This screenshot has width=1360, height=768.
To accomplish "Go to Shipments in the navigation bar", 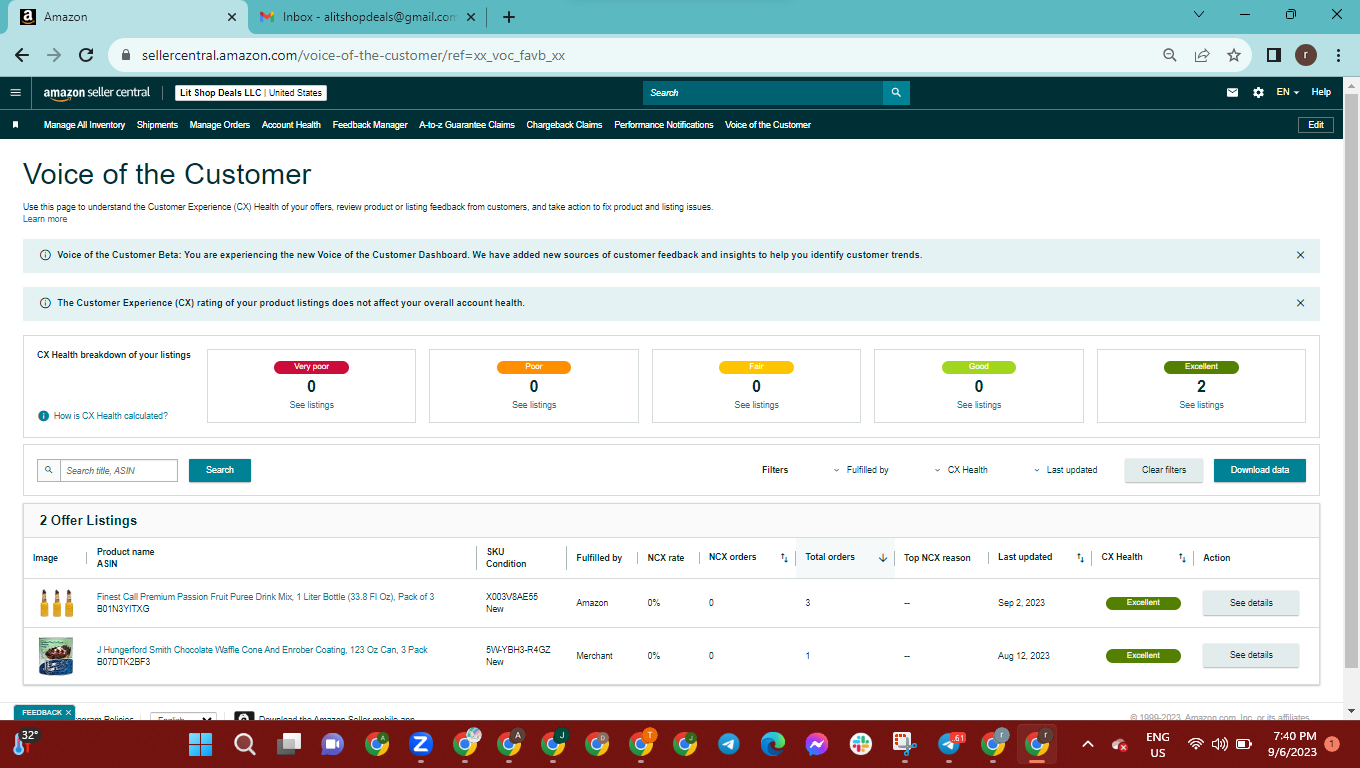I will pyautogui.click(x=157, y=125).
